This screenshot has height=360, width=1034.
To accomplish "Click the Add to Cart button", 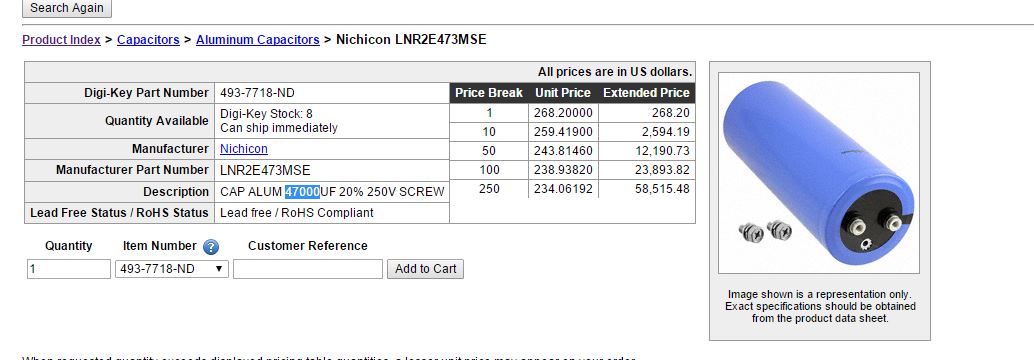I will click(425, 269).
